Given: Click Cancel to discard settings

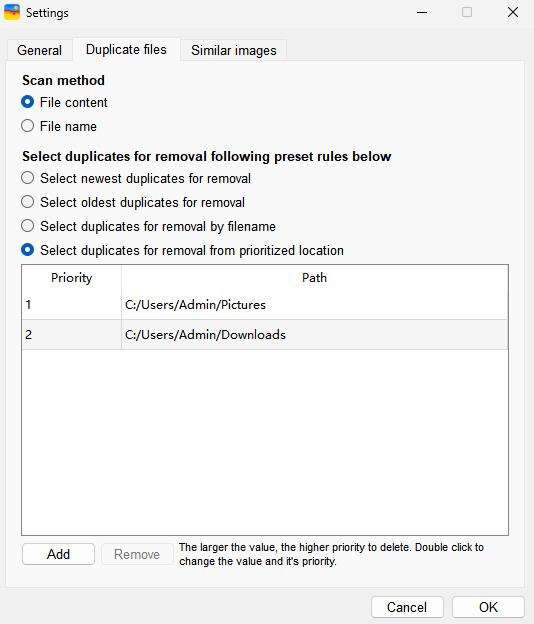Looking at the screenshot, I should (x=407, y=607).
